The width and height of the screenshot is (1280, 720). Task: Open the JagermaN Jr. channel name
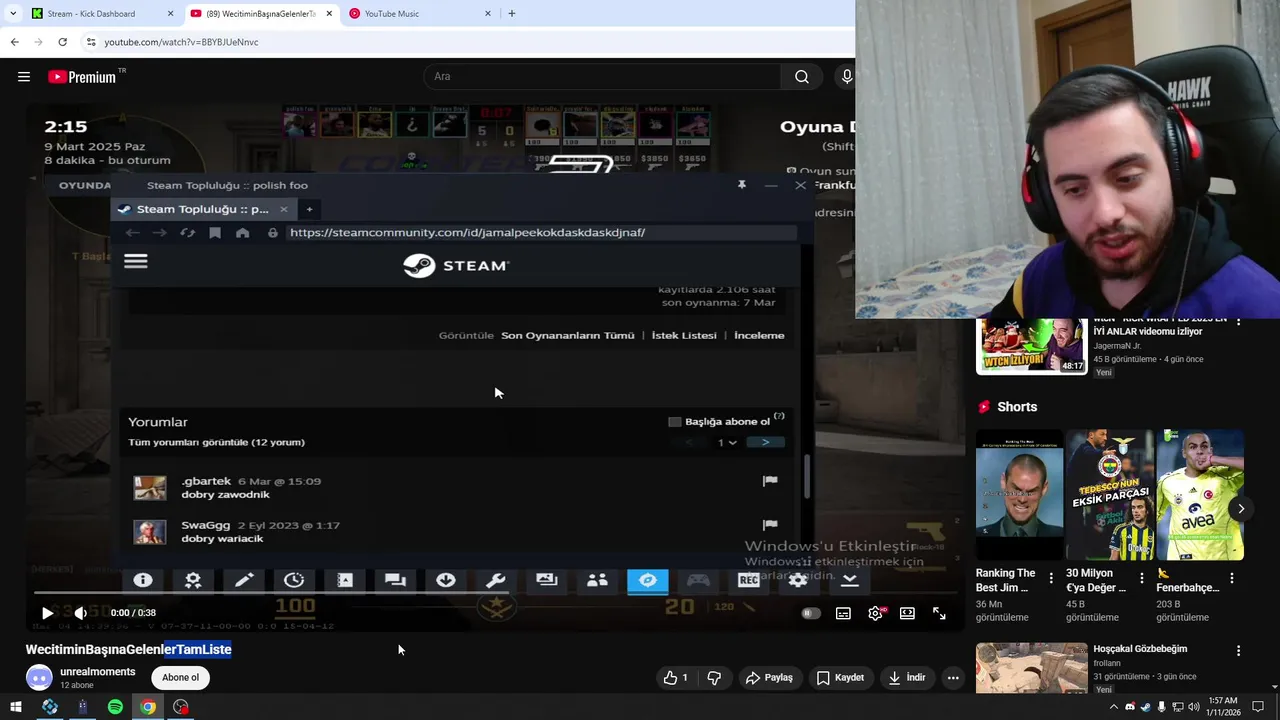coord(1117,346)
